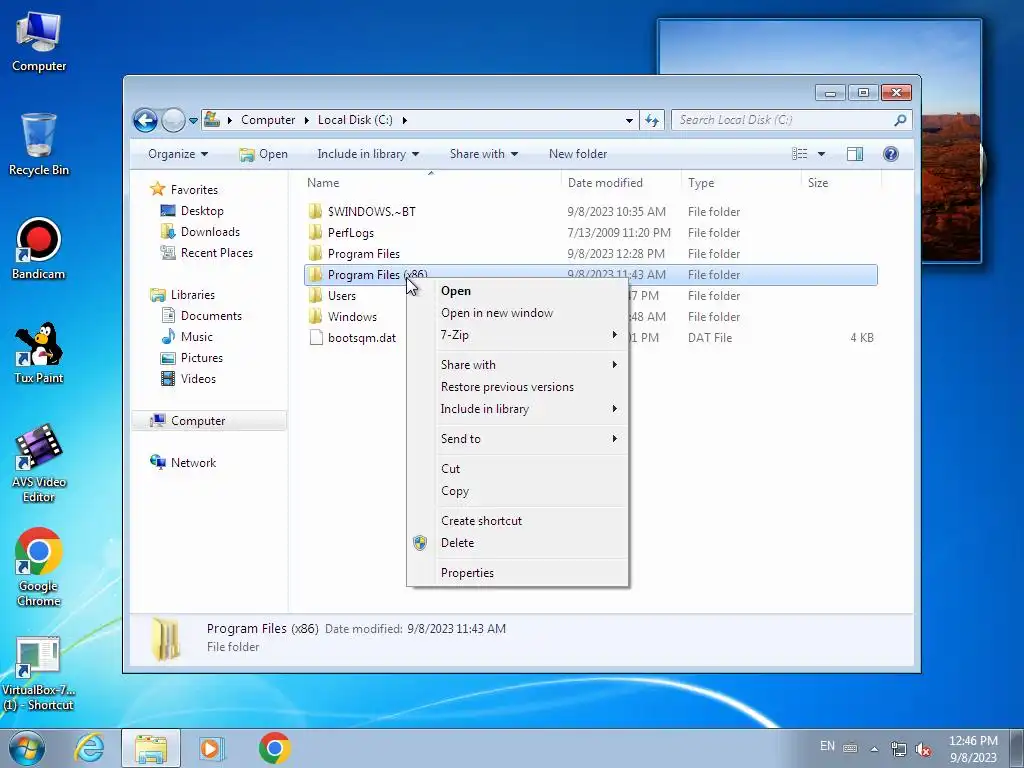Open the recent pages dropdown arrow
This screenshot has height=768, width=1024.
(193, 121)
